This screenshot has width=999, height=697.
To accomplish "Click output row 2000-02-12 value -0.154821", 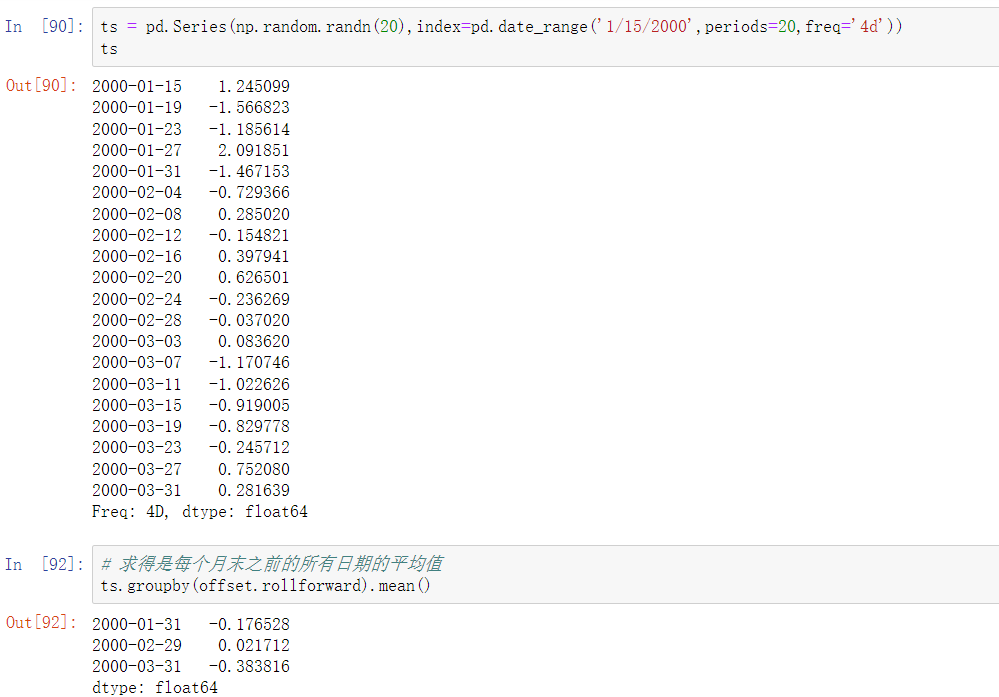I will (191, 235).
